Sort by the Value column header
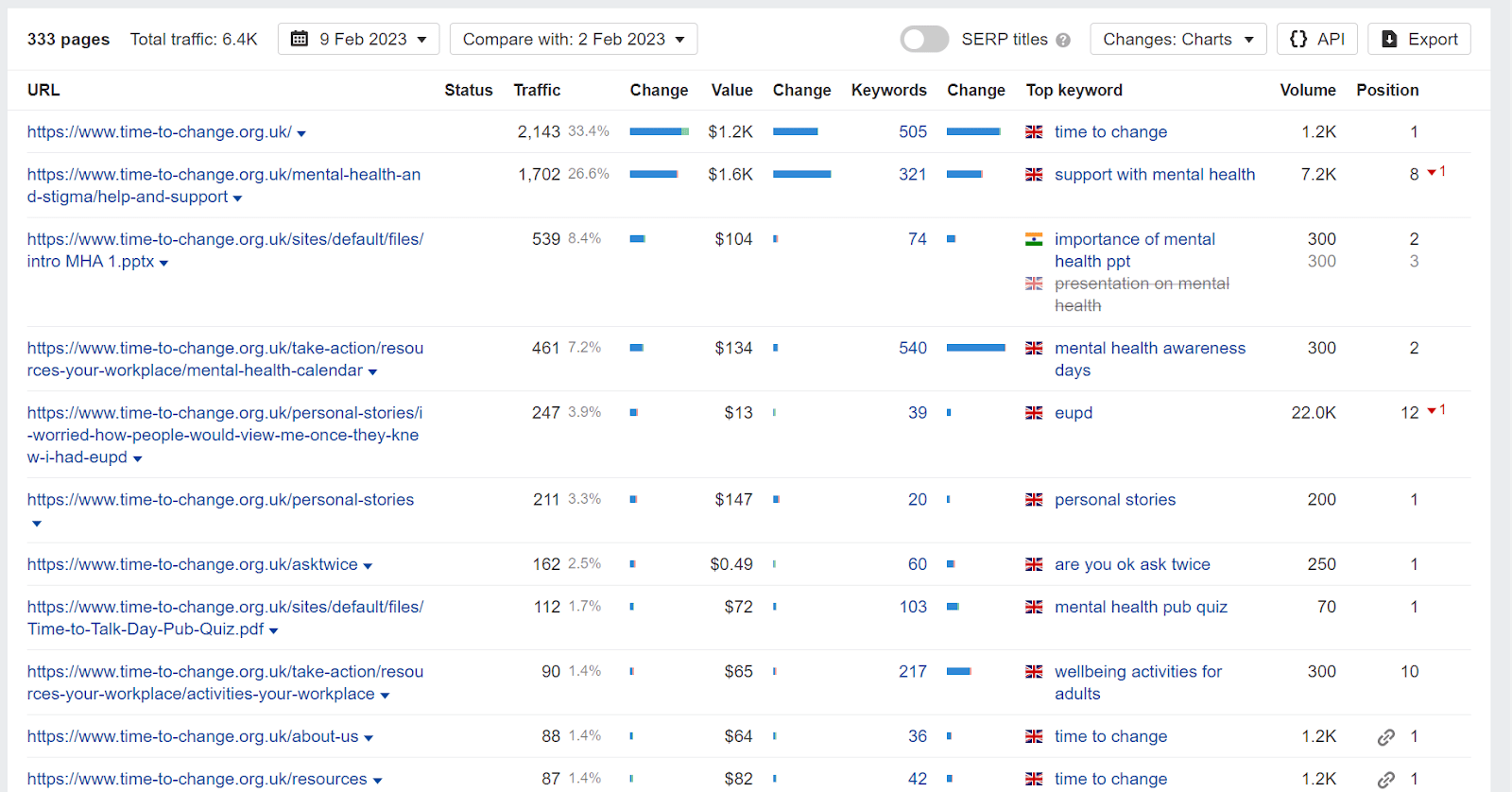Viewport: 1512px width, 792px height. point(731,90)
